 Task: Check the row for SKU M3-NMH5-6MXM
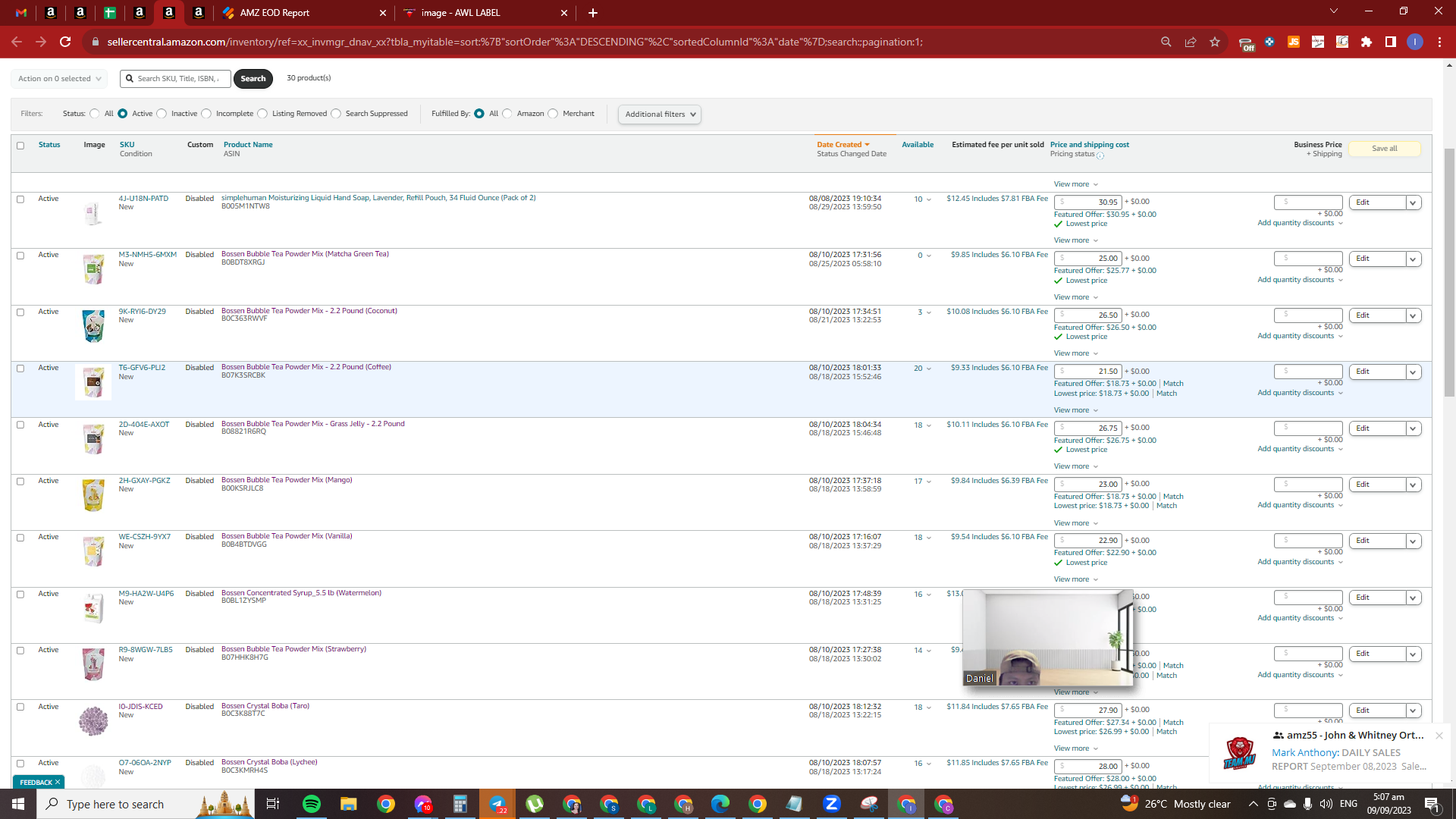(x=20, y=256)
